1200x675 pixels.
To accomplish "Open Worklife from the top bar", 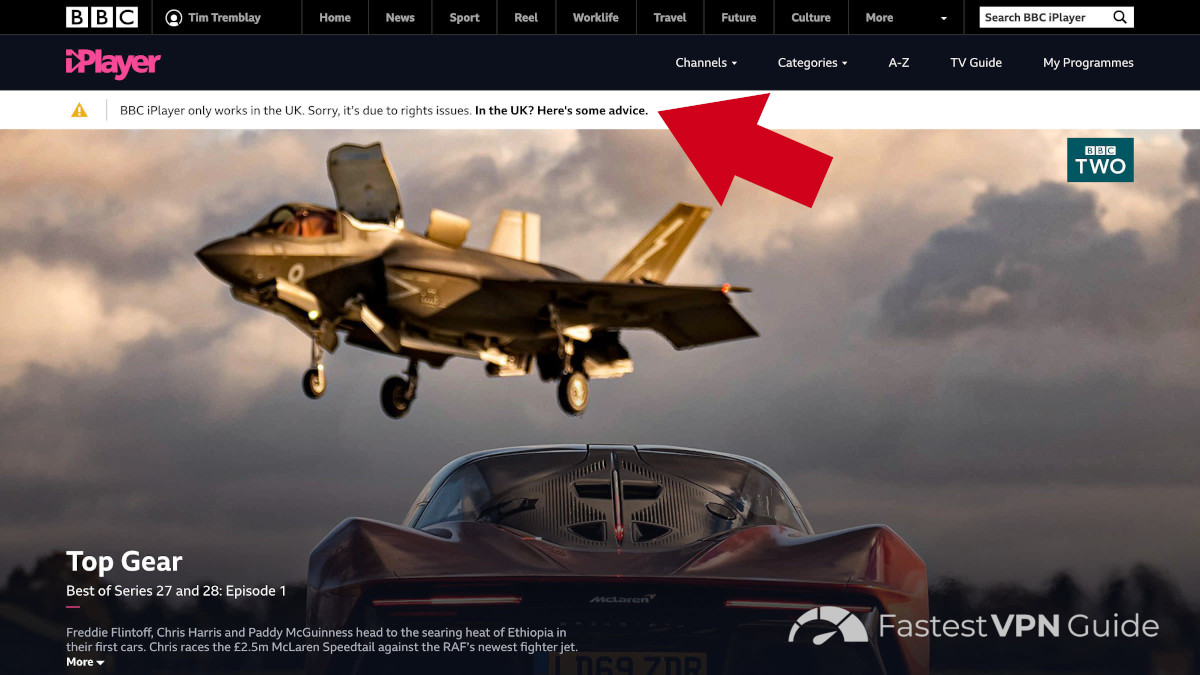I will (x=595, y=17).
